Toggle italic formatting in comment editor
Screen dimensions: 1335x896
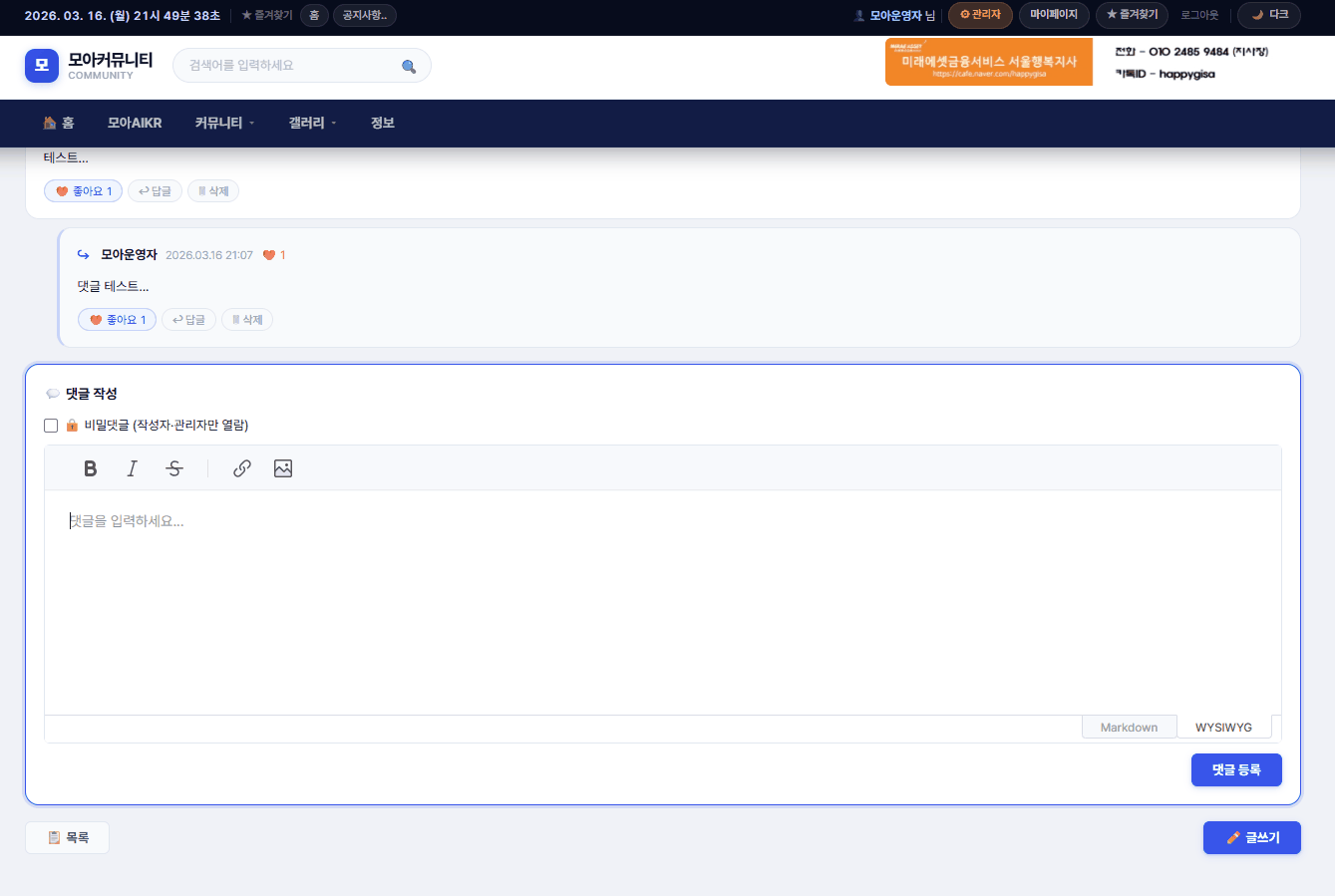(132, 468)
